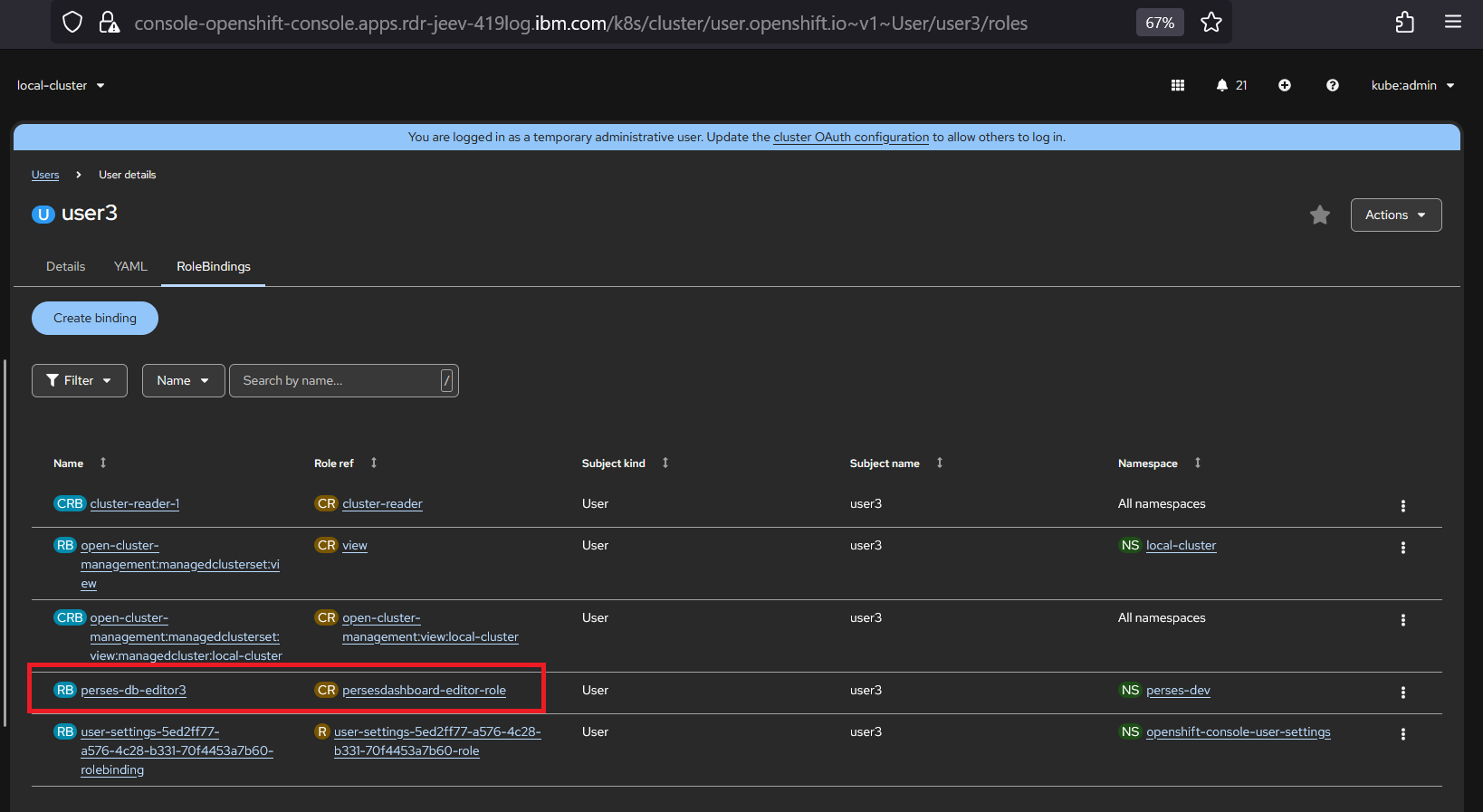Open the persesdashboard-editor-role link
1483x812 pixels.
point(424,690)
